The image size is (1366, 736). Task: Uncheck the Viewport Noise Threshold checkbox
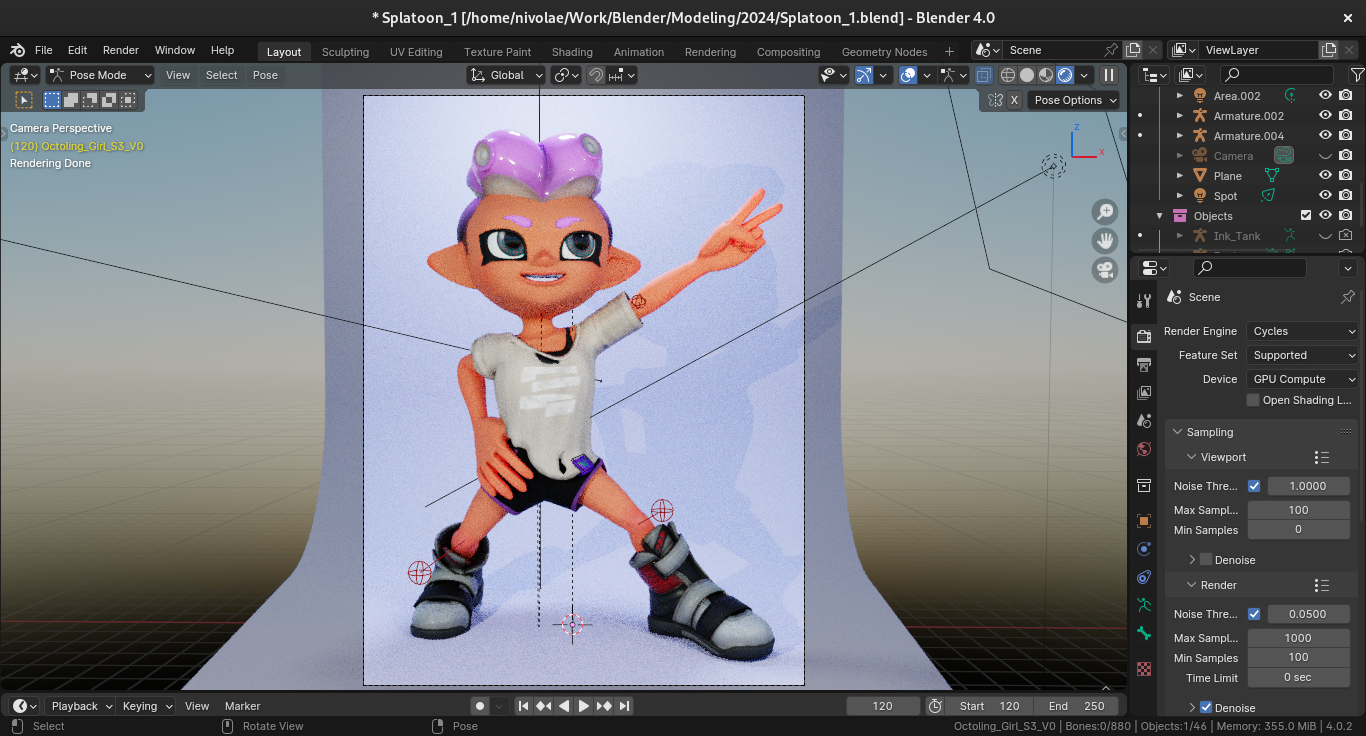pos(1254,486)
